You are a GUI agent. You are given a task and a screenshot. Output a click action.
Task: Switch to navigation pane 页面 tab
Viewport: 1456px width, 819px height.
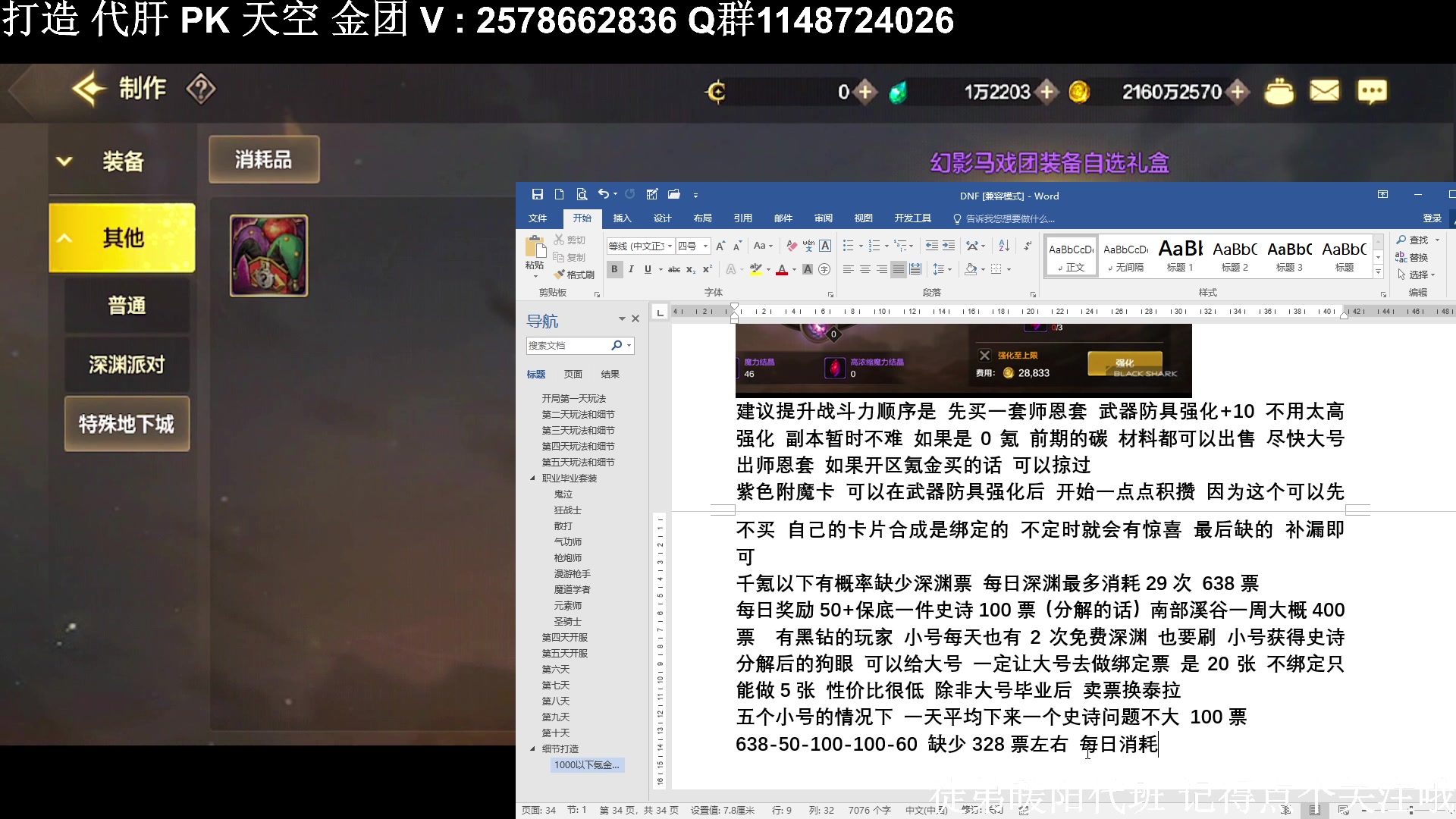point(573,374)
